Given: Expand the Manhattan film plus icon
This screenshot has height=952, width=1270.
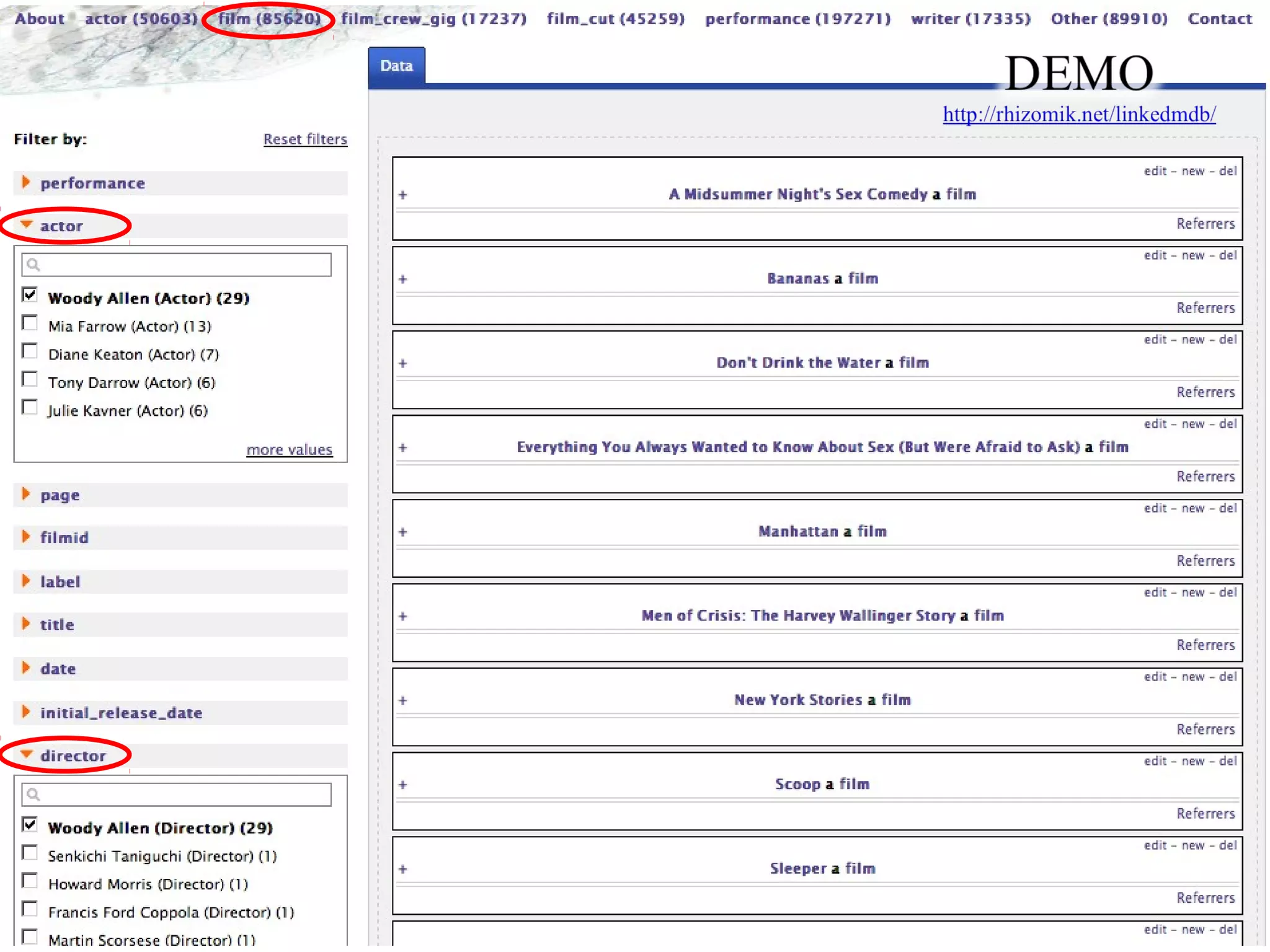Looking at the screenshot, I should click(x=403, y=532).
